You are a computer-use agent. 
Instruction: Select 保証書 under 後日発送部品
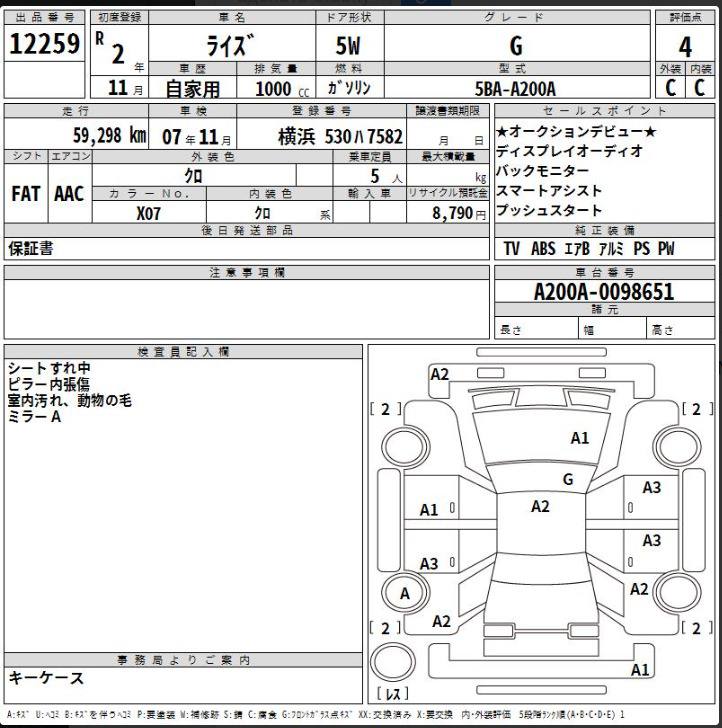point(31,249)
